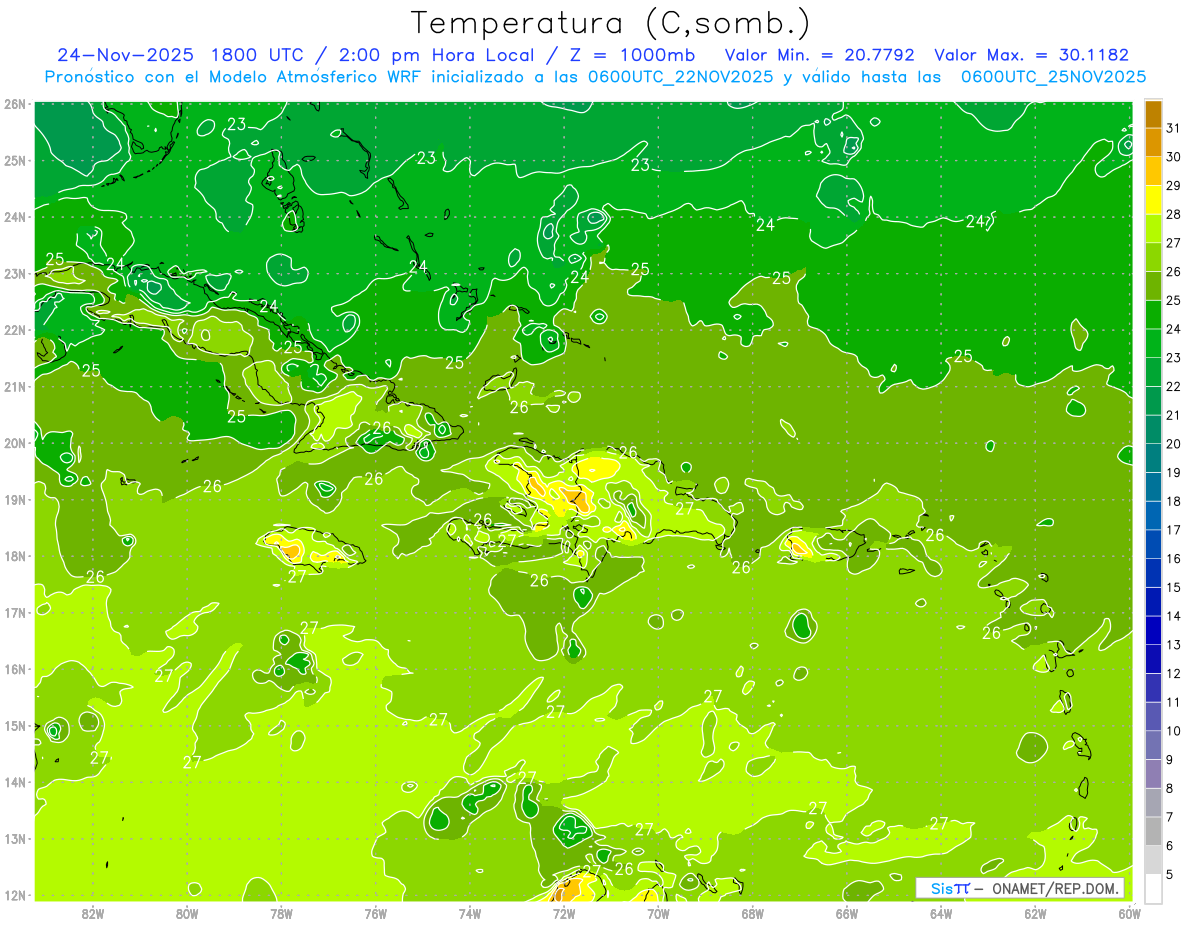The height and width of the screenshot is (927, 1200).
Task: Click legend value "10" on the color scale
Action: pyautogui.click(x=1174, y=731)
